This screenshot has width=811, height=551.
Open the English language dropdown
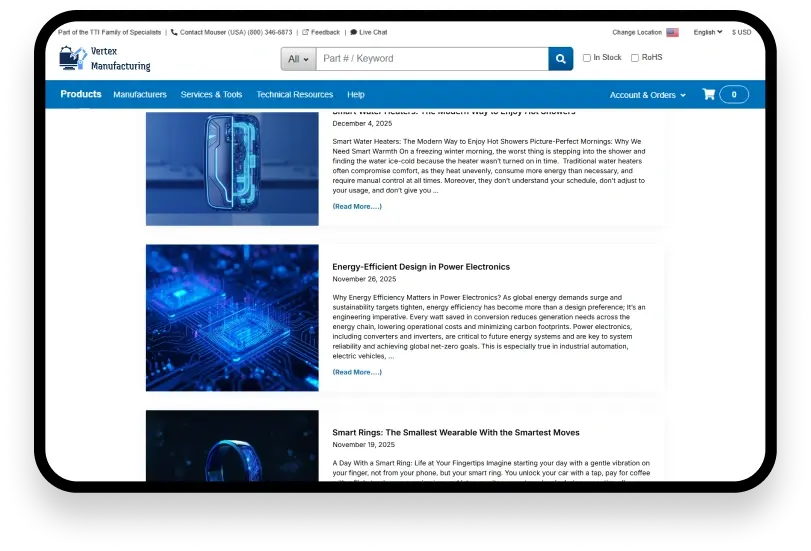(x=708, y=32)
